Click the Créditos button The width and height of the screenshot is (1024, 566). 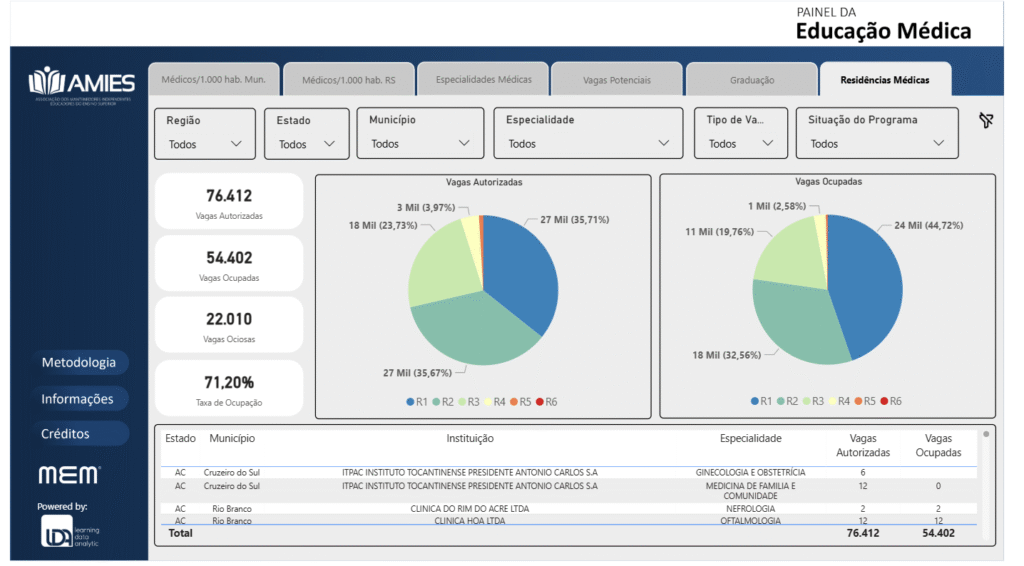click(66, 434)
